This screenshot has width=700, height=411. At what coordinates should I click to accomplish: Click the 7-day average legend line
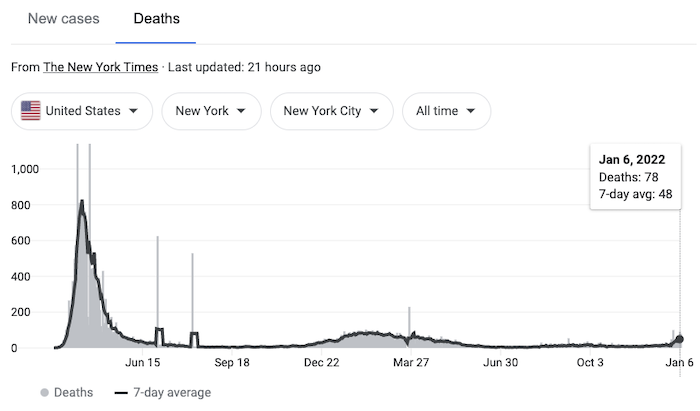121,391
